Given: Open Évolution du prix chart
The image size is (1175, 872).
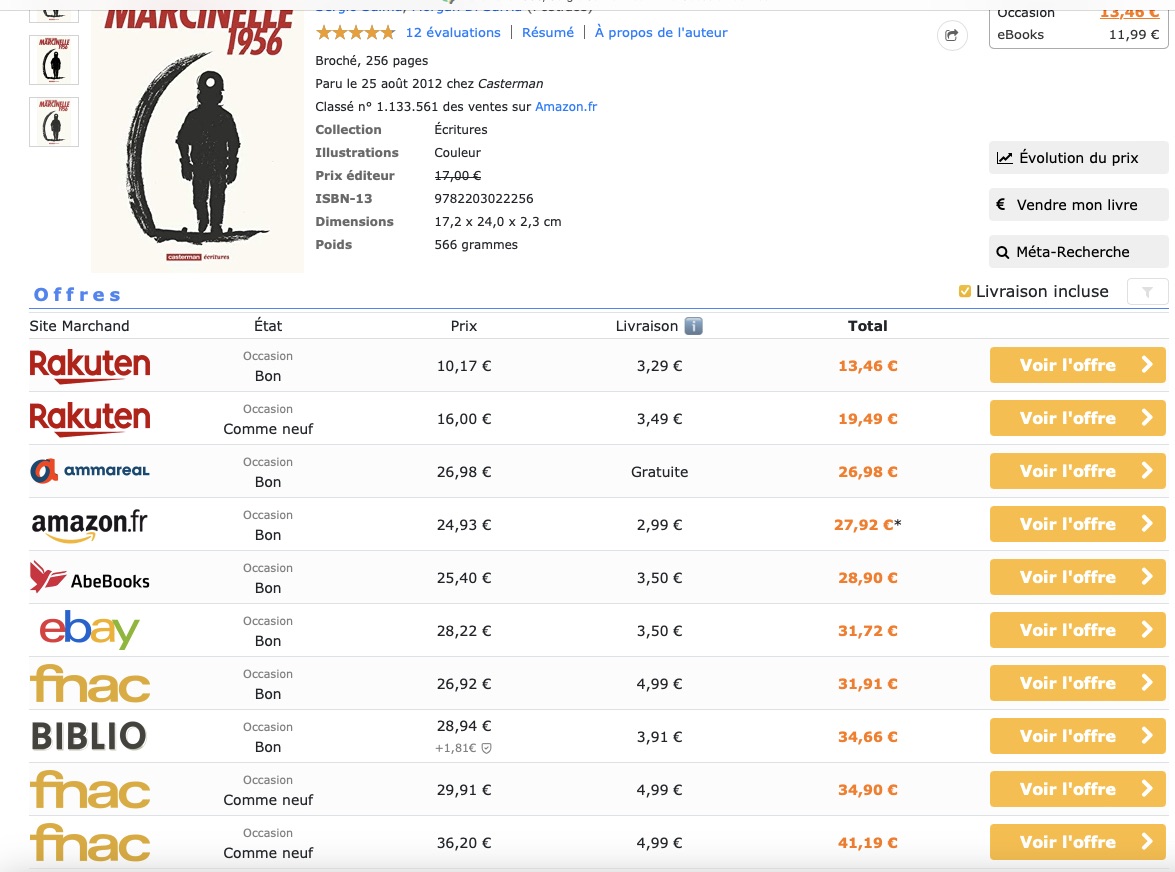Looking at the screenshot, I should (x=1078, y=158).
